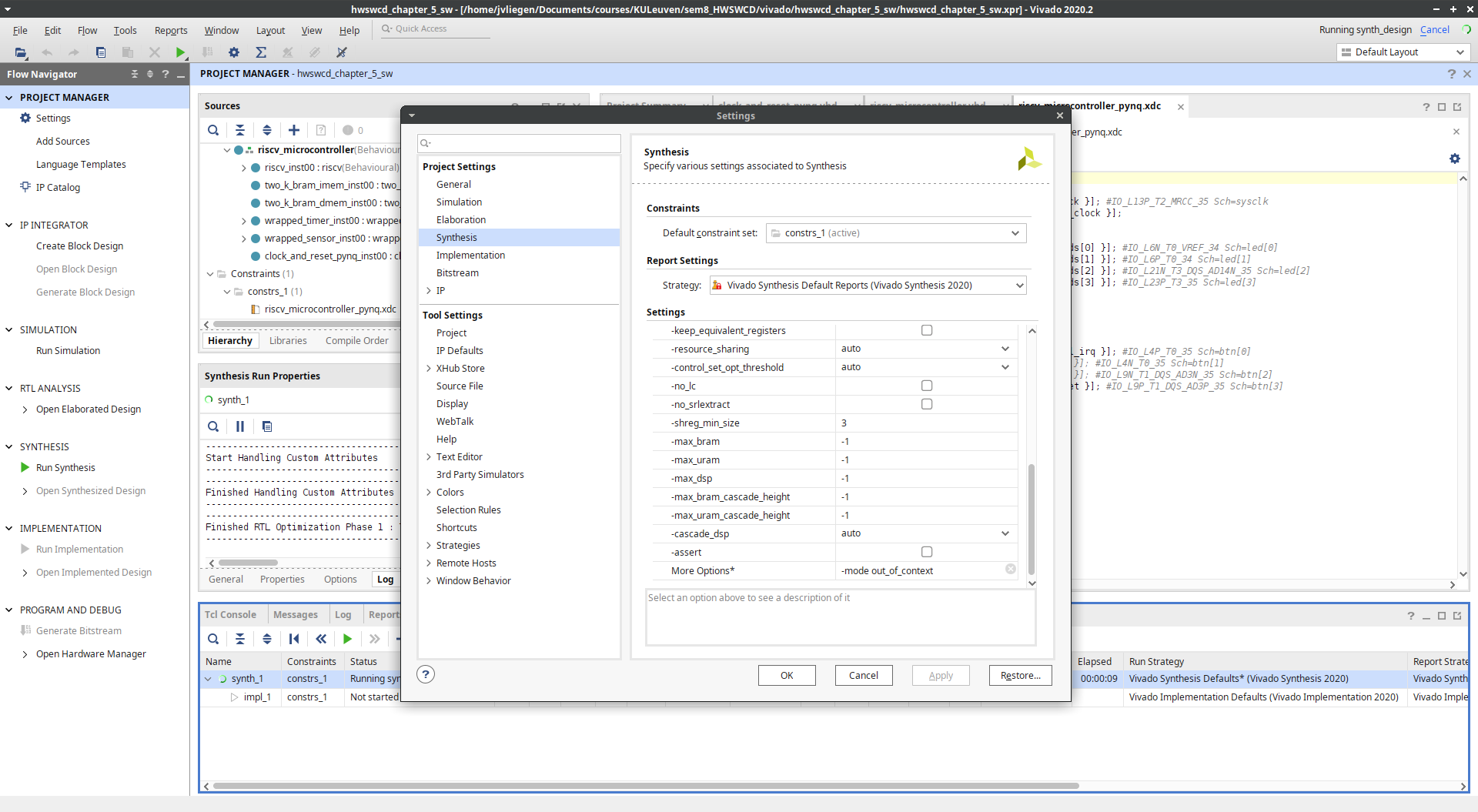Click the settings list vertical scrollbar
This screenshot has height=812, width=1478.
1032,518
